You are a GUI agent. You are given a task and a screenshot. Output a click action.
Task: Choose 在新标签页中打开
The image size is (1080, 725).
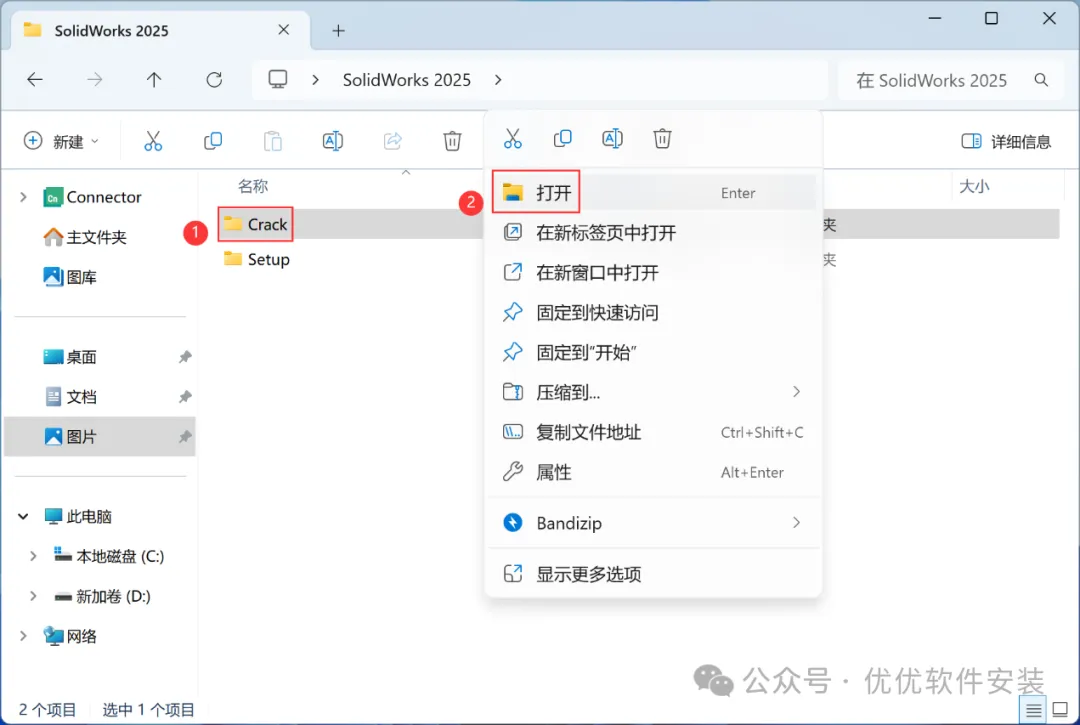pyautogui.click(x=654, y=233)
